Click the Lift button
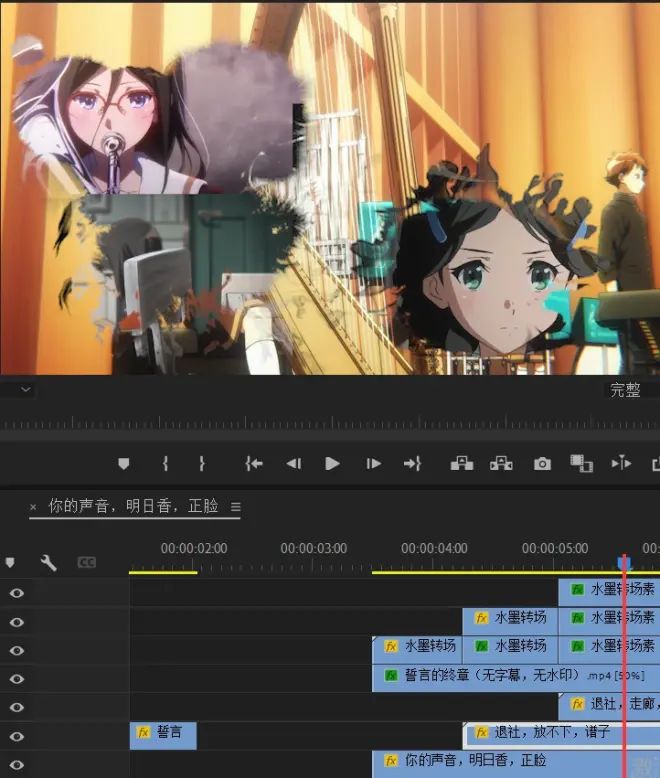The width and height of the screenshot is (660, 778). coord(462,463)
